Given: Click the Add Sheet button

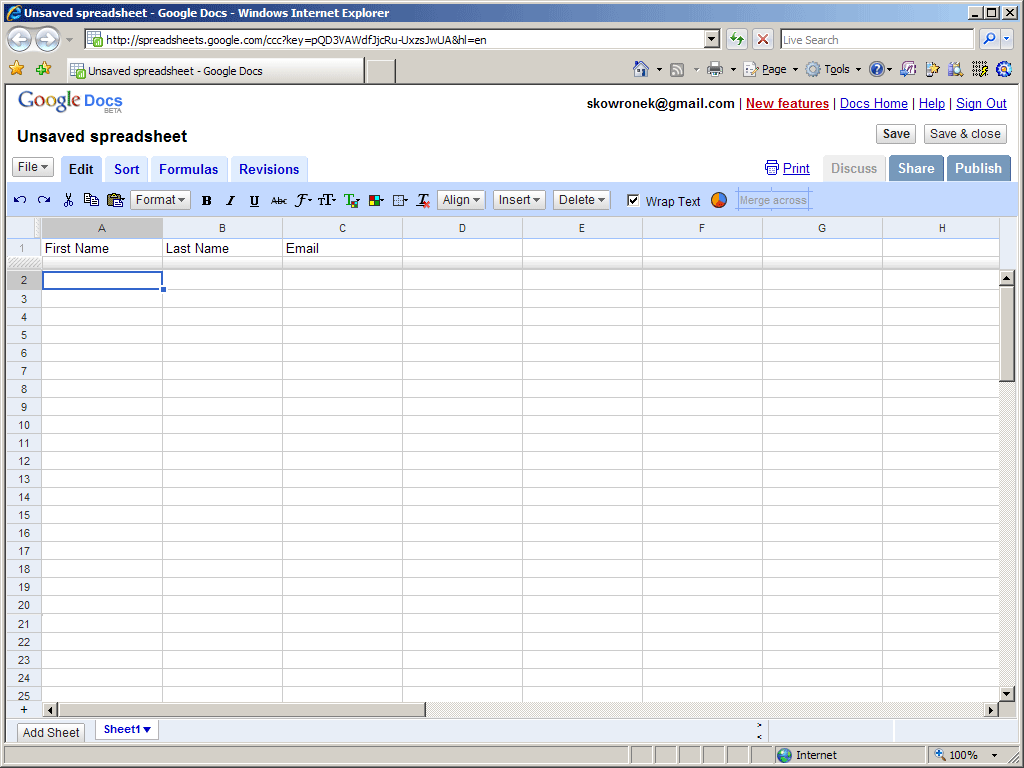Looking at the screenshot, I should coord(51,732).
